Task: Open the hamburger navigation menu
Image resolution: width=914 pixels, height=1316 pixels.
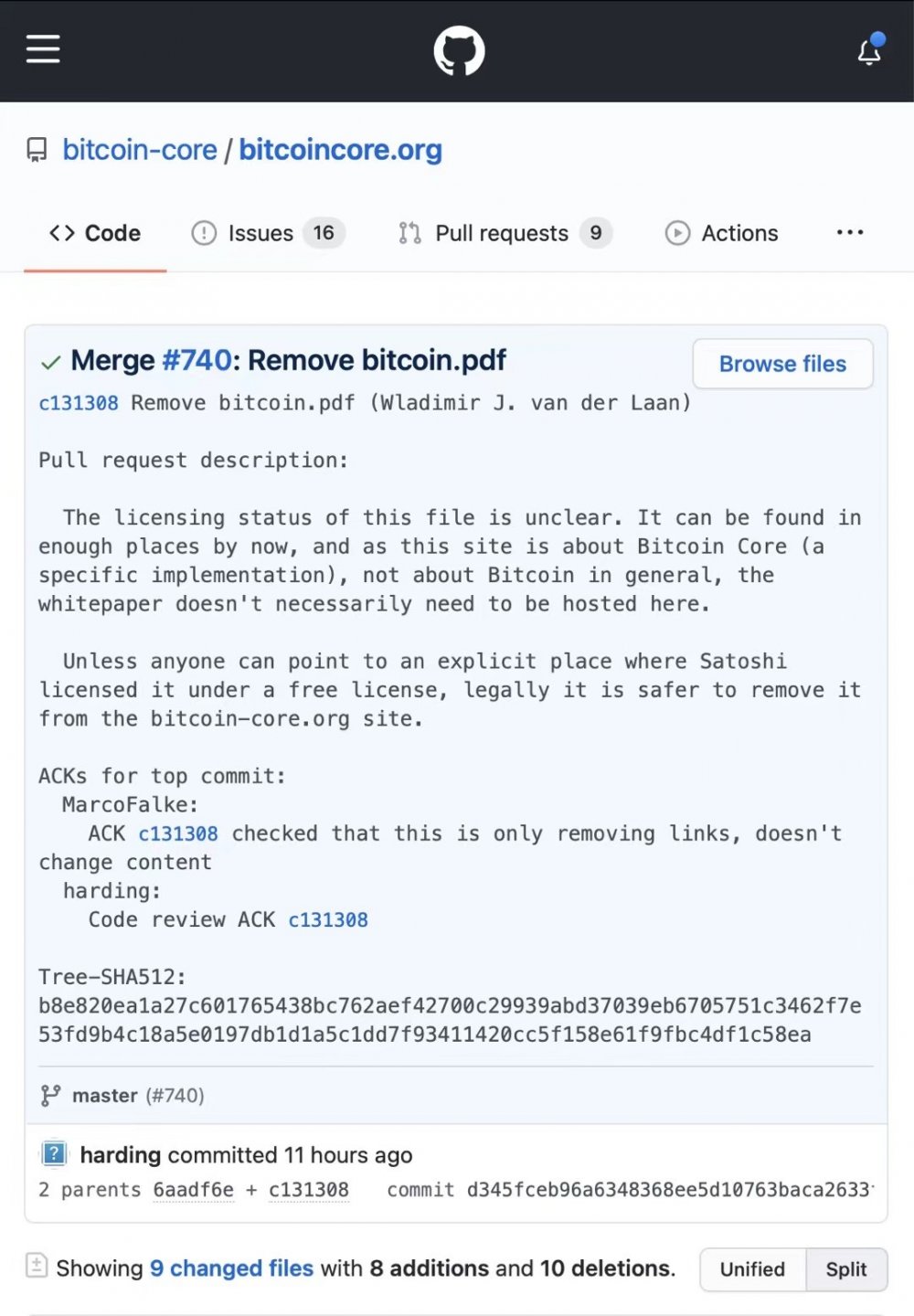Action: 43,49
